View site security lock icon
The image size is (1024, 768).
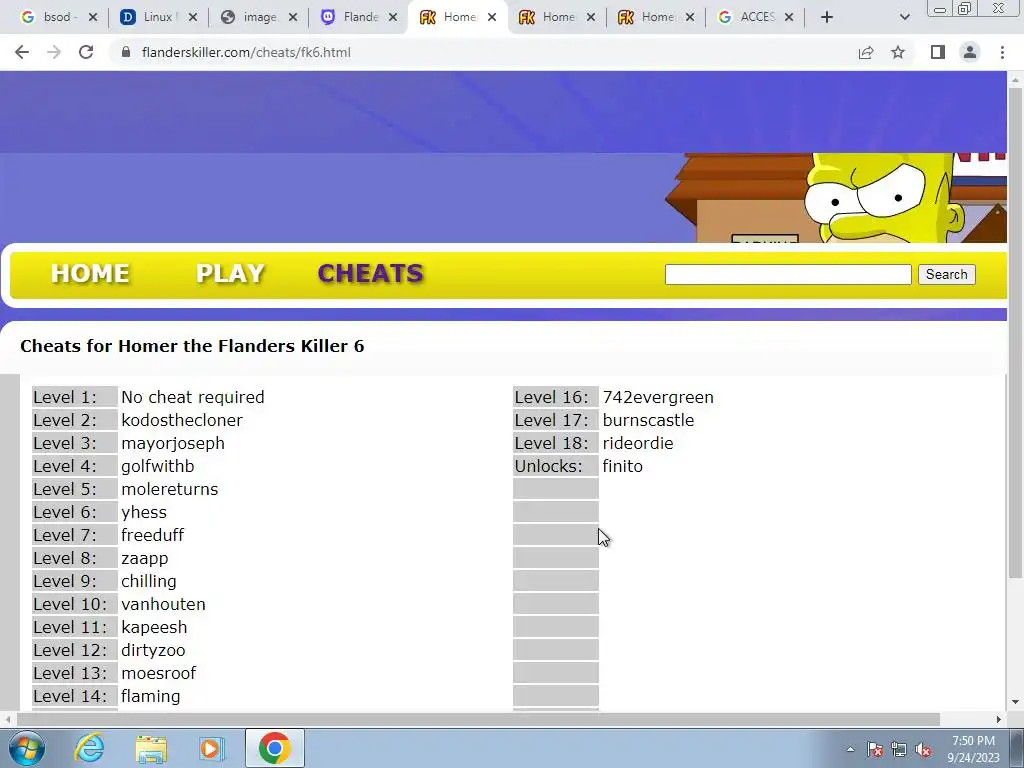tap(127, 52)
